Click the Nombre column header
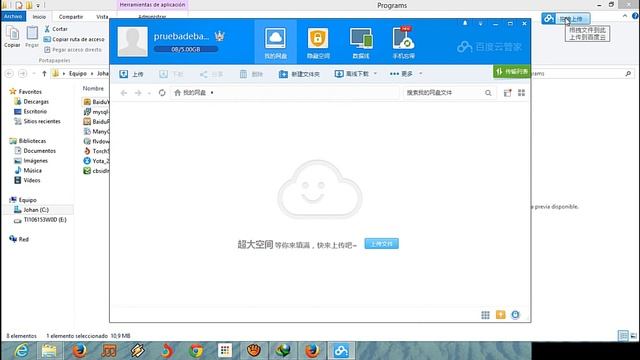Screen dimensions: 640x360 point(93,88)
